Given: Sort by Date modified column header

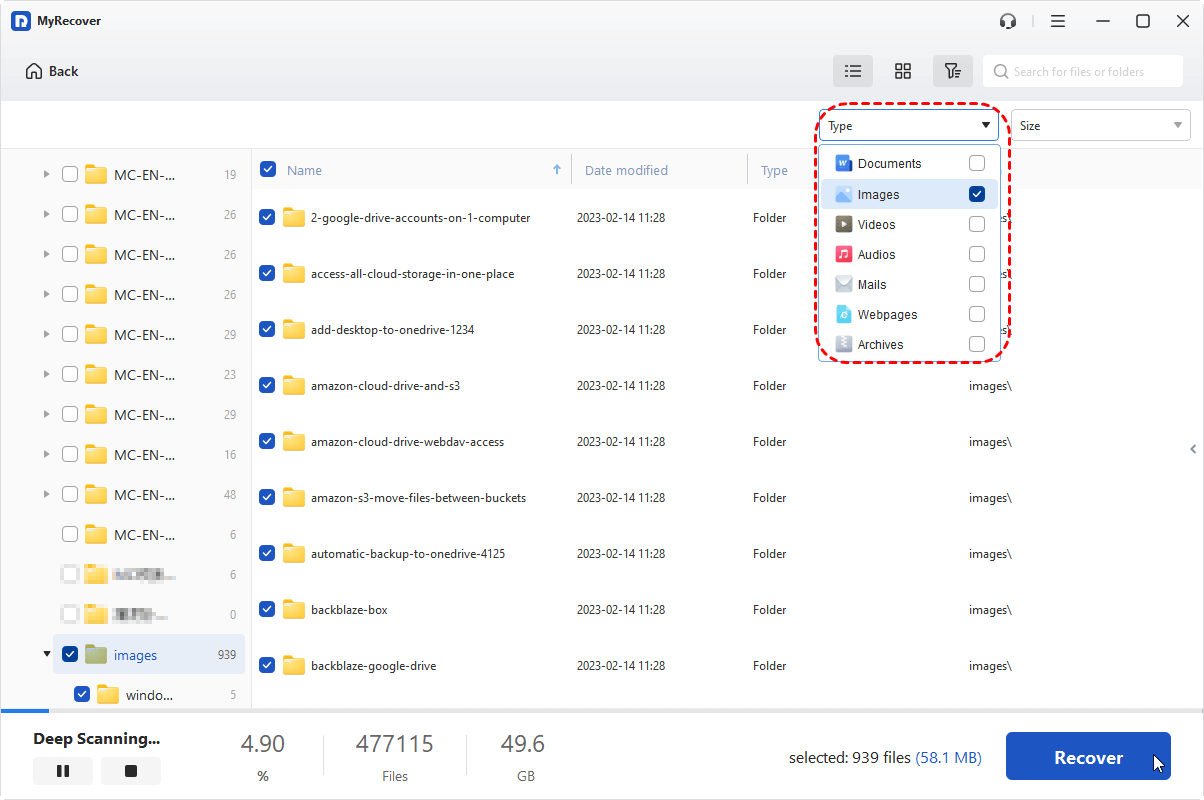Looking at the screenshot, I should (626, 170).
